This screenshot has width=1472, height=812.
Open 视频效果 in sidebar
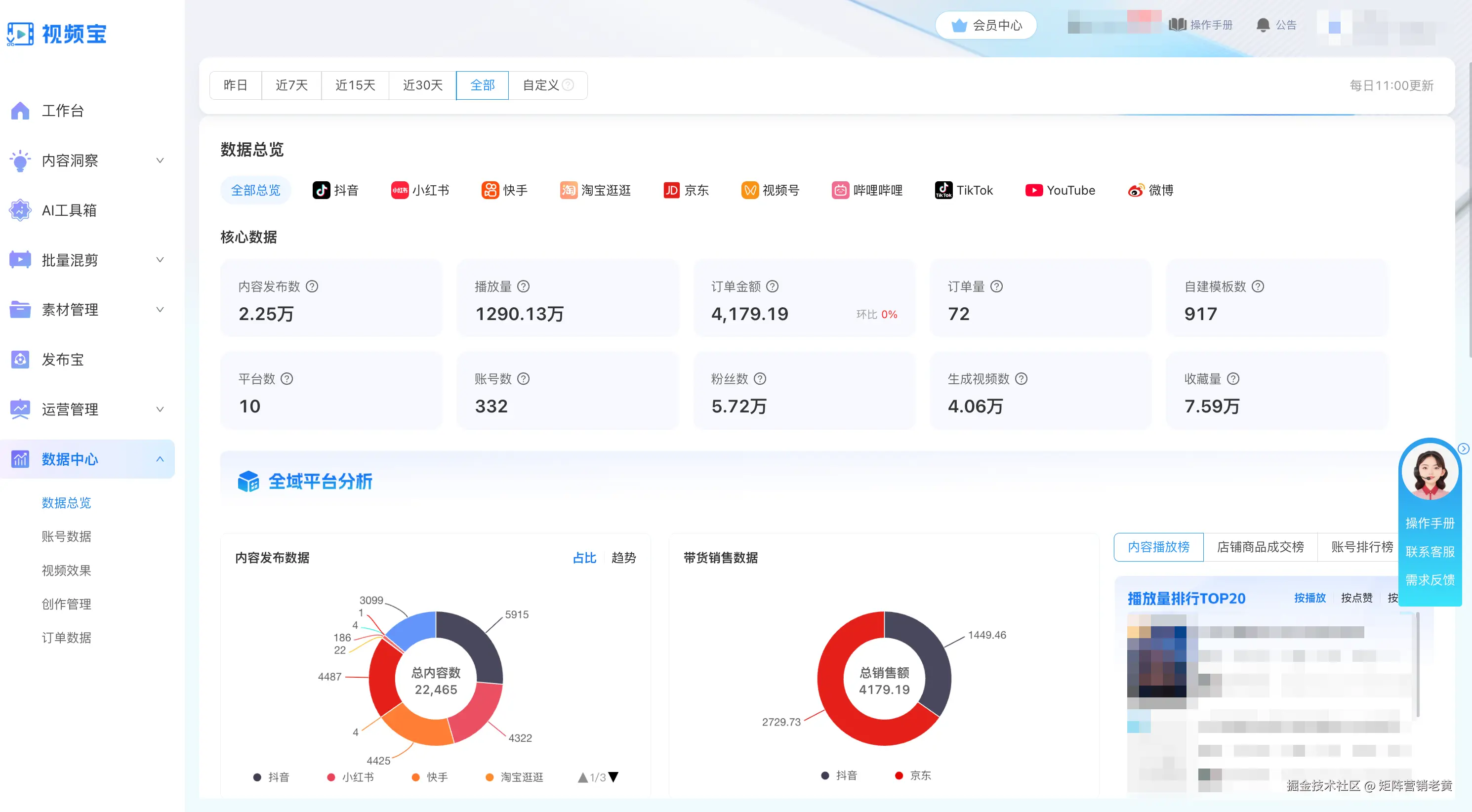coord(66,570)
